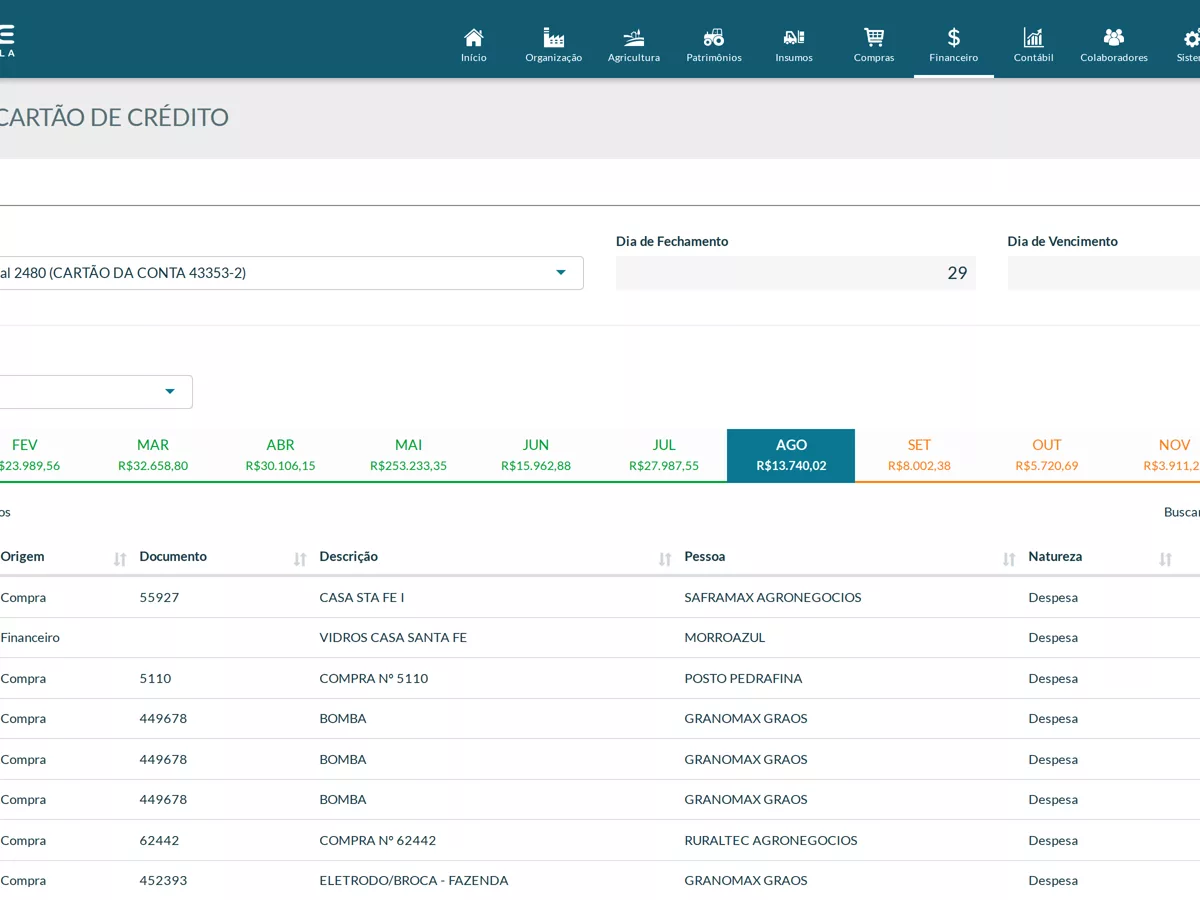The height and width of the screenshot is (900, 1200).
Task: Go to Início home icon
Action: point(474,38)
